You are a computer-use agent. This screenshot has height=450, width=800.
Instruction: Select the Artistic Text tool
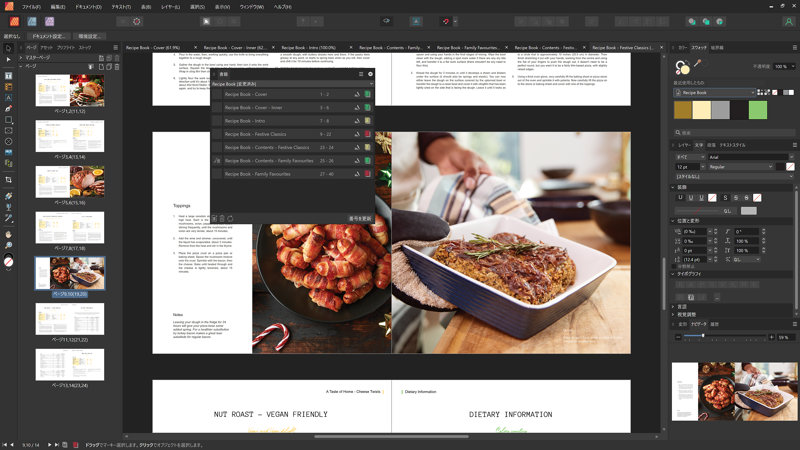[x=8, y=97]
